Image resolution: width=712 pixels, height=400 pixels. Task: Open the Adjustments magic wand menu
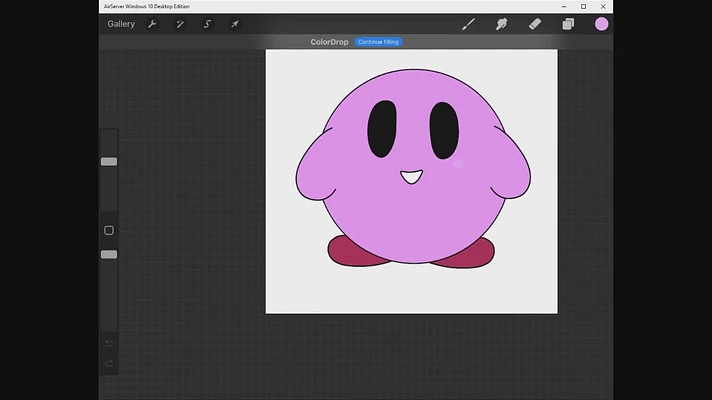tap(180, 24)
